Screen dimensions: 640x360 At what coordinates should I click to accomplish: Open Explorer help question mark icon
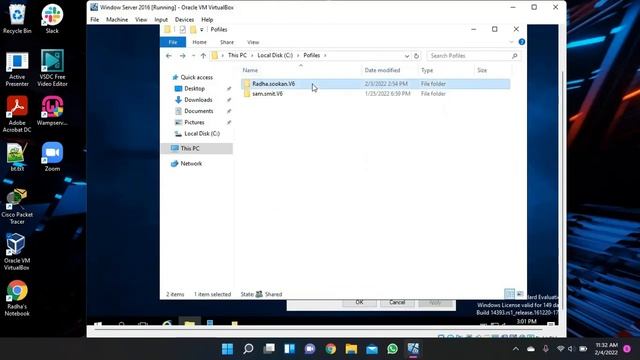tap(522, 42)
